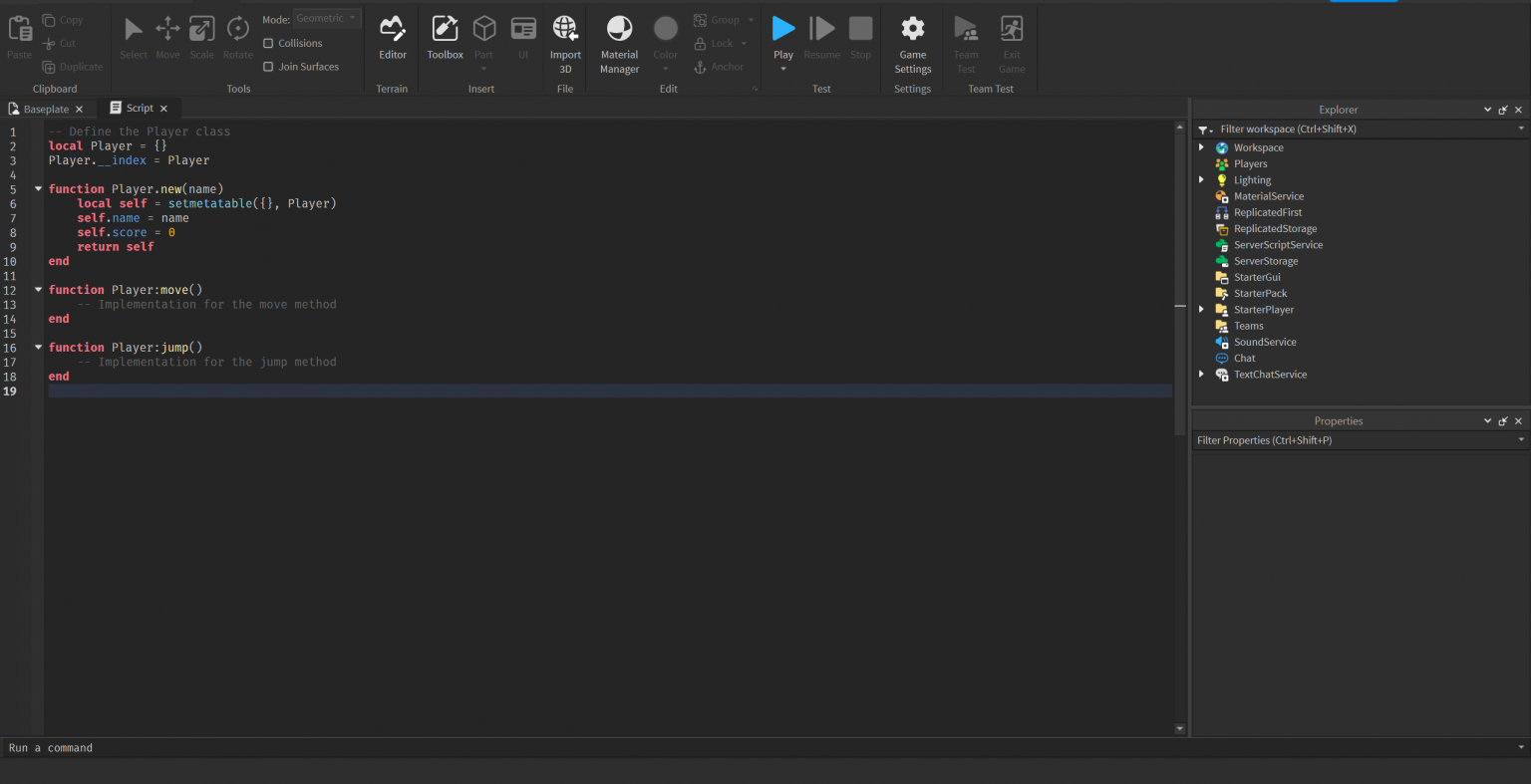
Task: Open Game Settings
Action: point(912,40)
